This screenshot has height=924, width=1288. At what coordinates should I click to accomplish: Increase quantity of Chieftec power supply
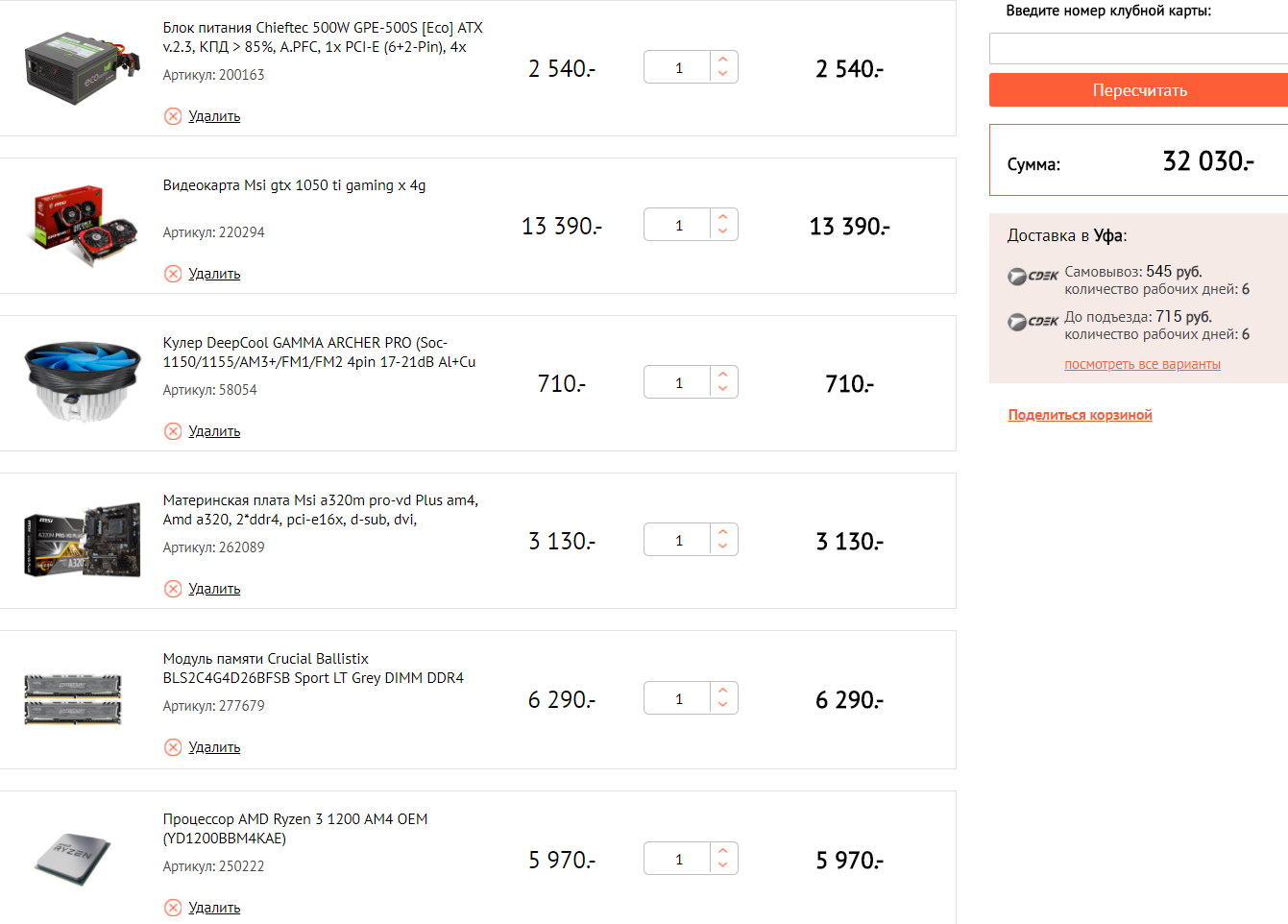click(723, 60)
